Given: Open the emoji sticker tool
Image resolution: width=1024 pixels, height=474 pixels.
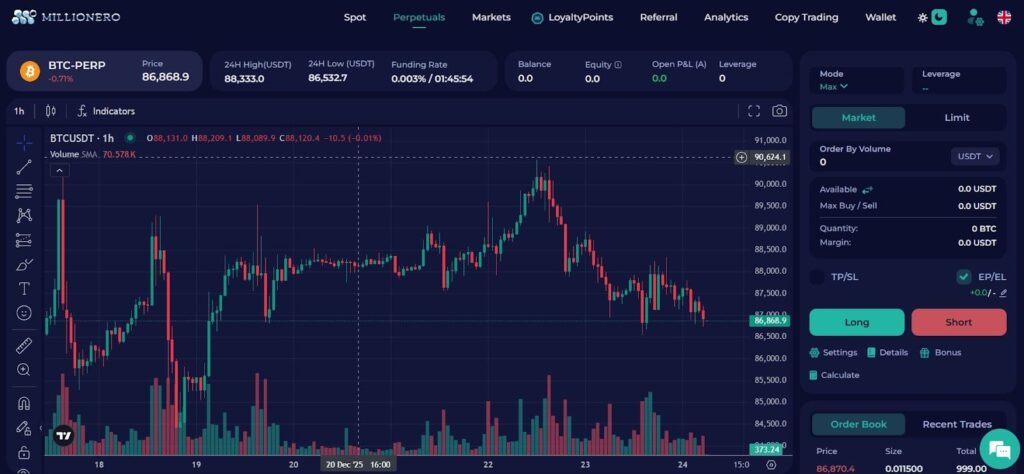Looking at the screenshot, I should pos(24,313).
